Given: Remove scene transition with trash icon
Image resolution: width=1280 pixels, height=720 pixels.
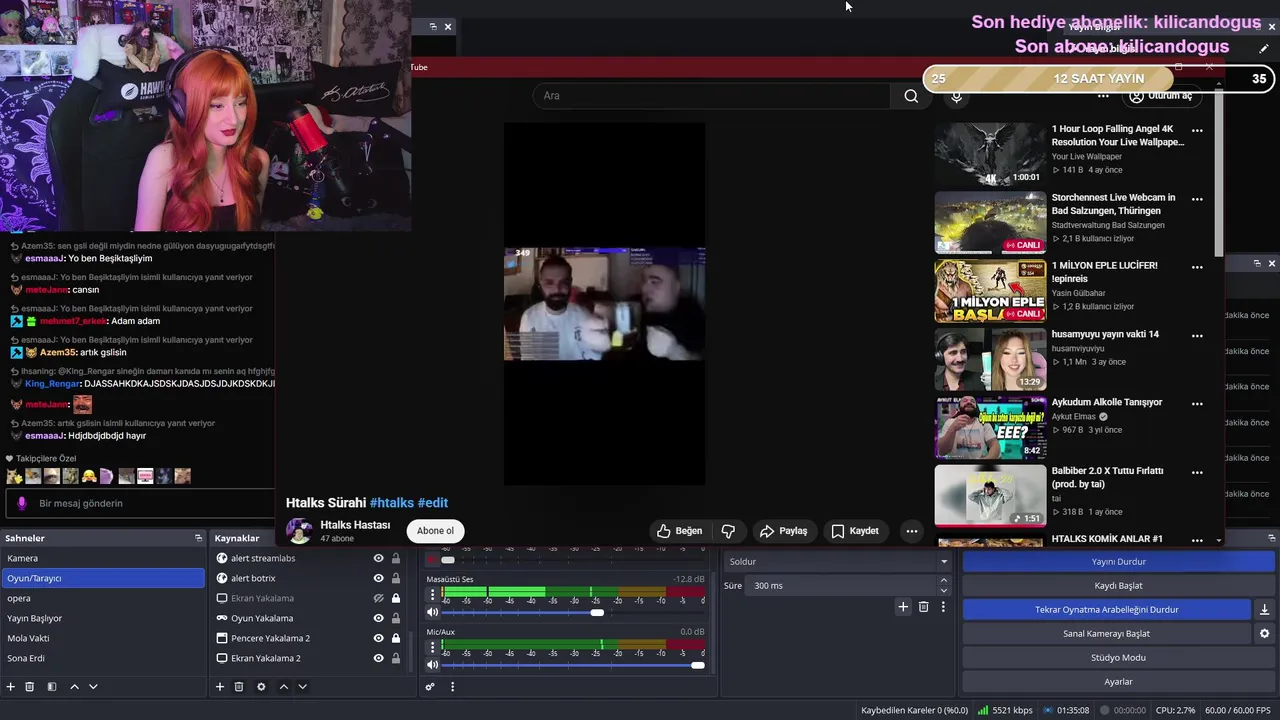Looking at the screenshot, I should (x=923, y=607).
